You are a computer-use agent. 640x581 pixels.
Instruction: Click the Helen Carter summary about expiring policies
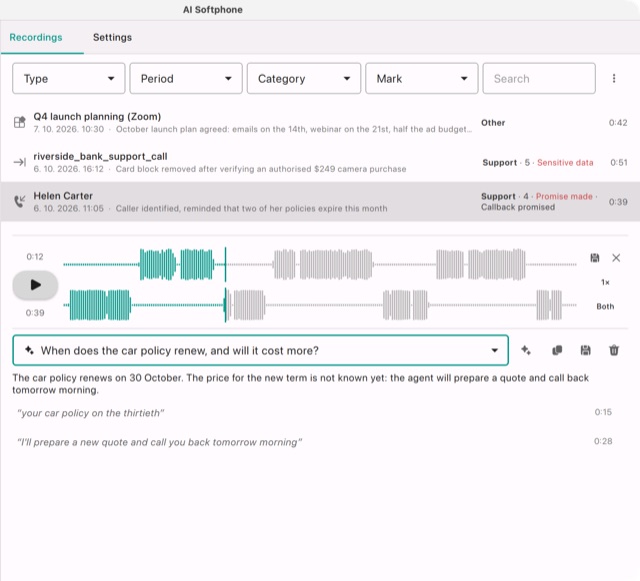251,208
